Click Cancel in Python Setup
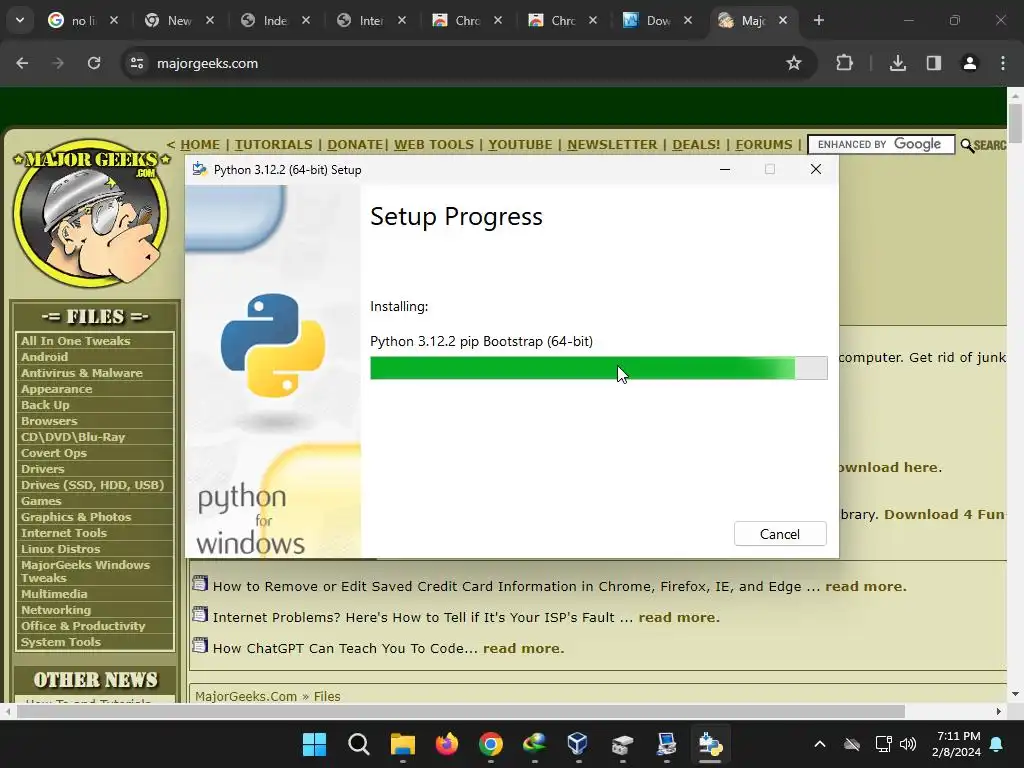 click(780, 534)
